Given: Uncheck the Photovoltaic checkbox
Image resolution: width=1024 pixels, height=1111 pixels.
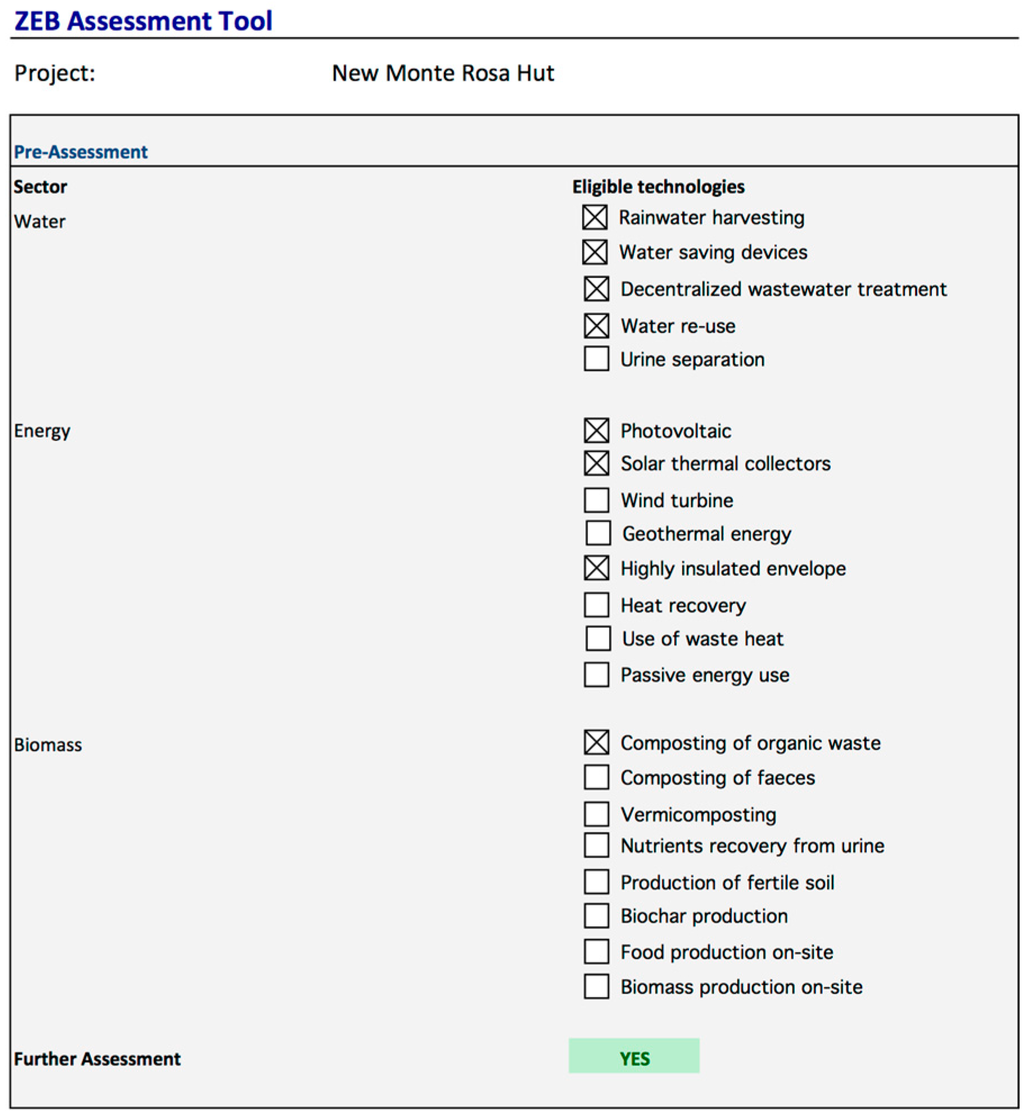Looking at the screenshot, I should tap(596, 431).
